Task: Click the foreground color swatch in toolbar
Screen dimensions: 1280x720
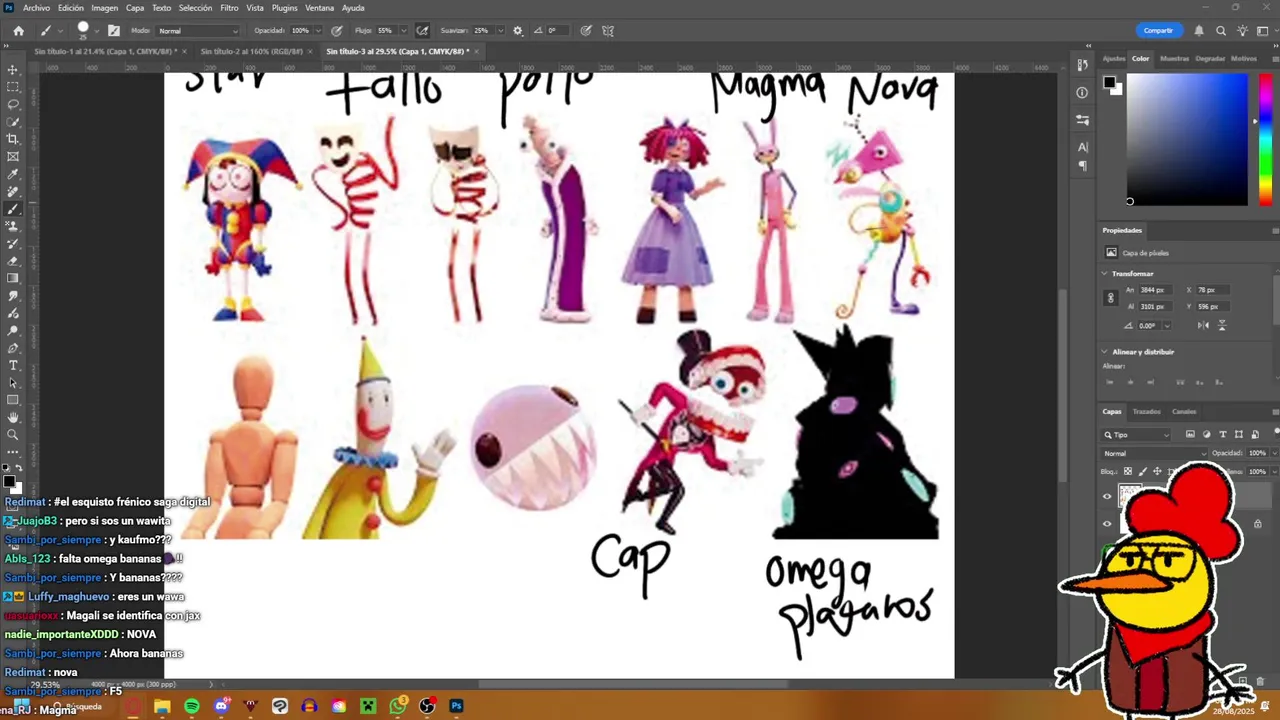Action: 9,481
